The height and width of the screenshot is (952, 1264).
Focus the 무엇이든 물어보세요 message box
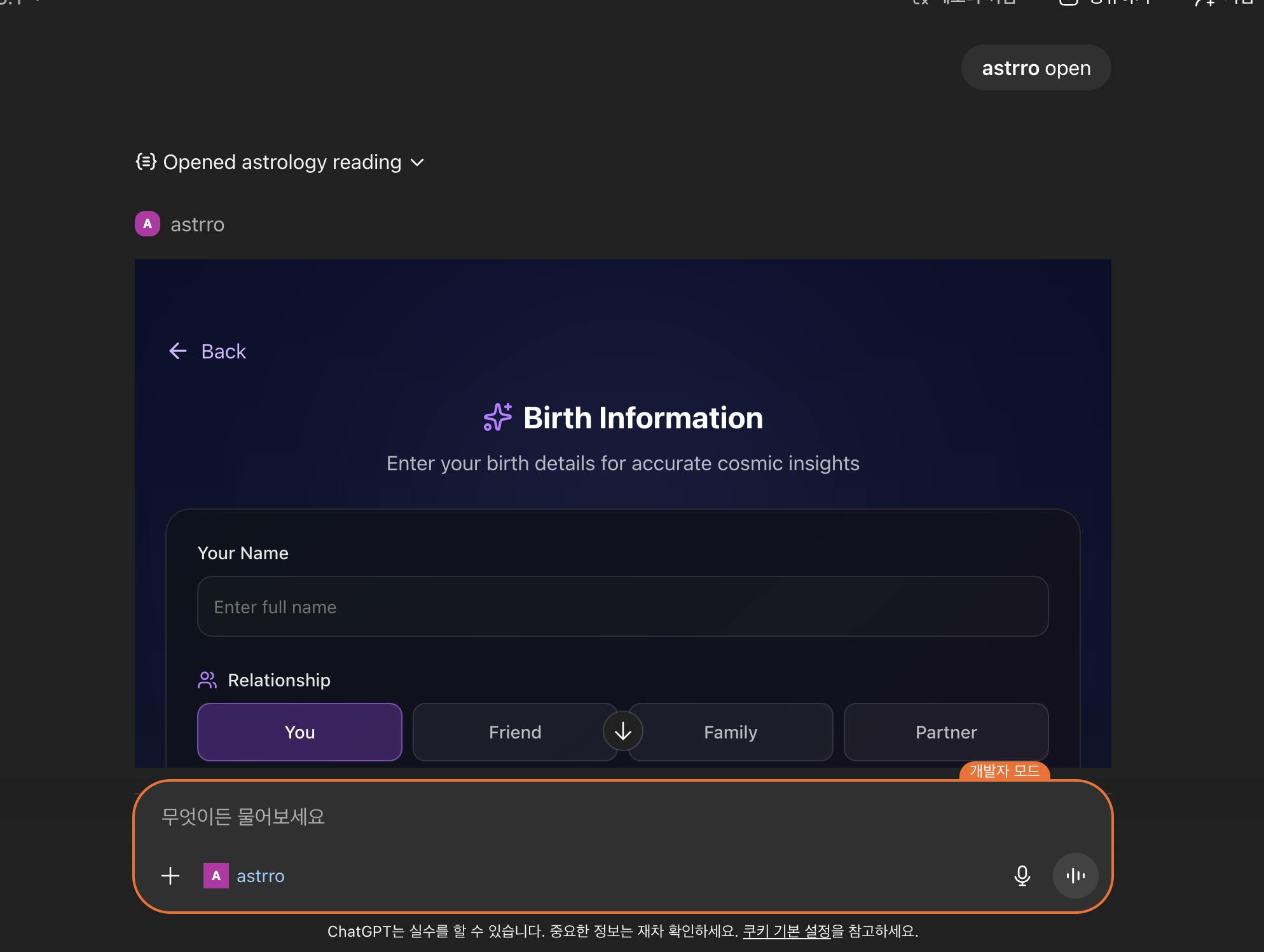(572, 817)
